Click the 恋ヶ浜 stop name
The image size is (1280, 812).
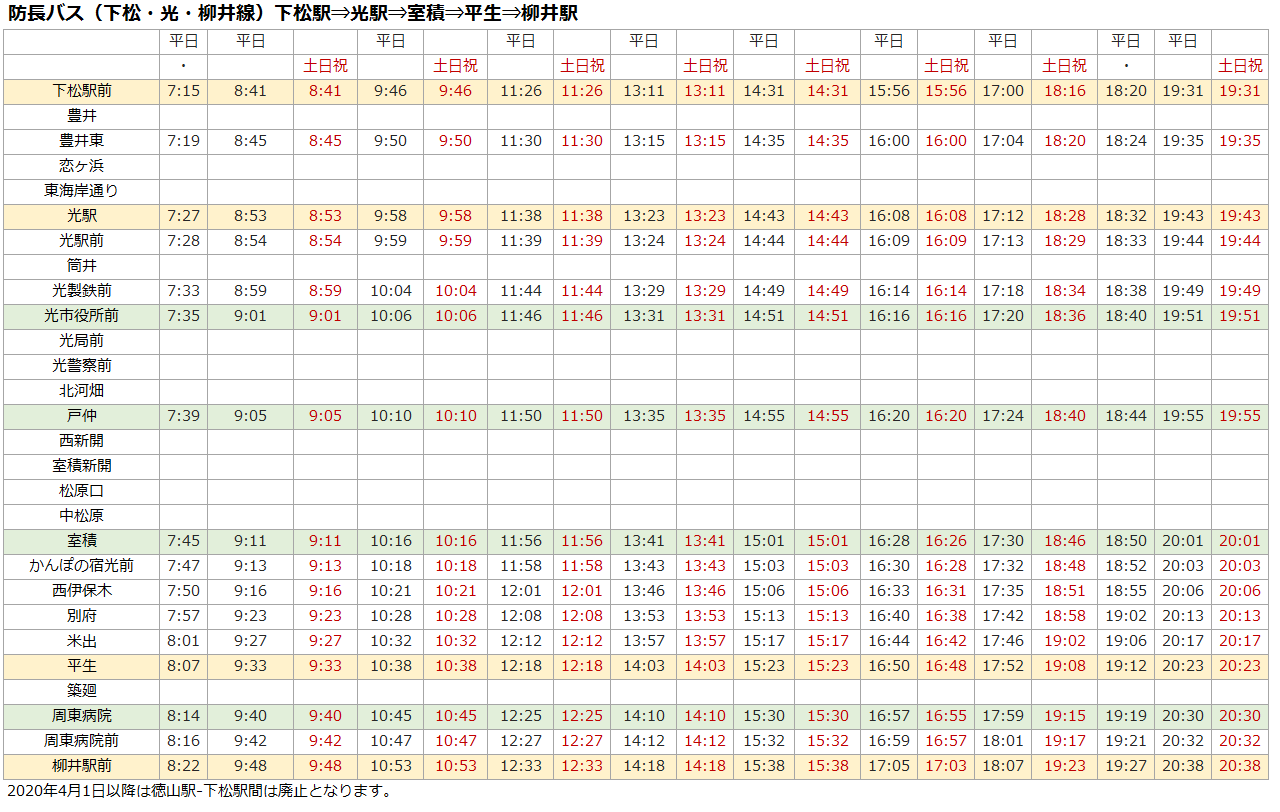pyautogui.click(x=81, y=166)
